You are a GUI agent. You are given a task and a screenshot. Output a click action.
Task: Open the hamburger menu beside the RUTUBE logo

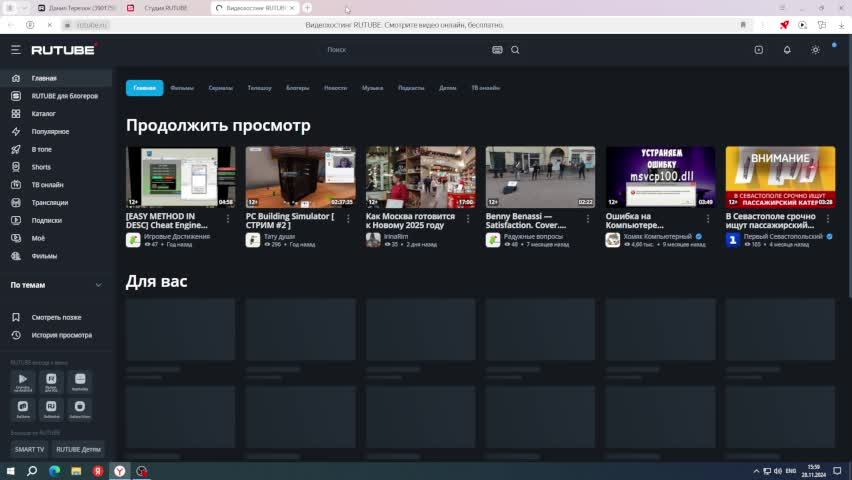(x=16, y=49)
